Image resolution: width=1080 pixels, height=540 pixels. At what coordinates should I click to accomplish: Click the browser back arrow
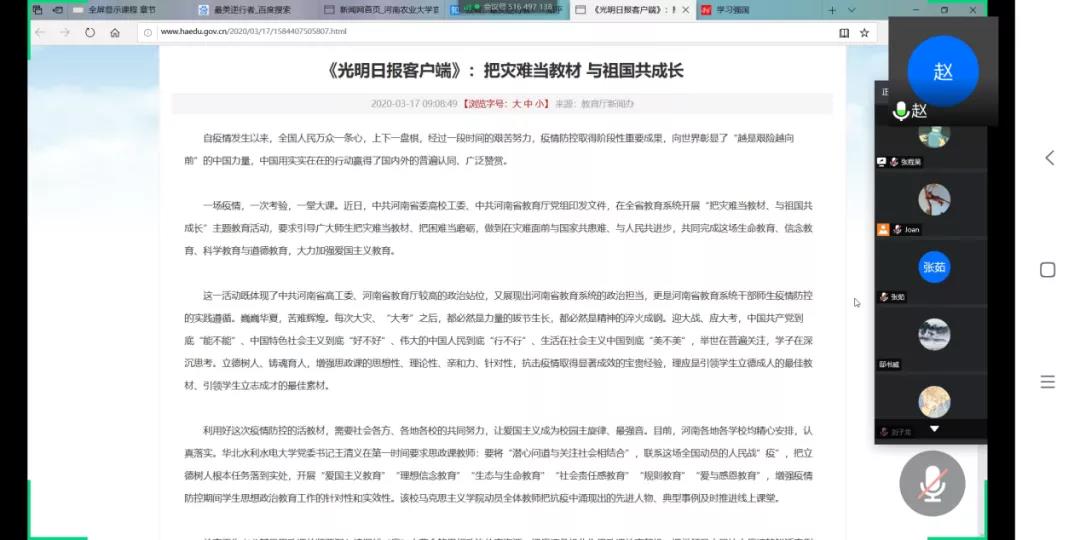pos(40,32)
